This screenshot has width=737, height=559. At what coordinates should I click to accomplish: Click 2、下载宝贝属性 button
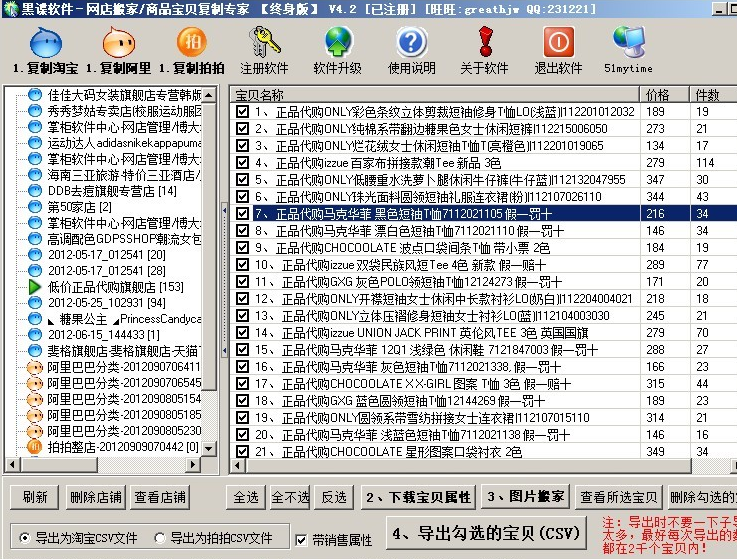point(418,497)
